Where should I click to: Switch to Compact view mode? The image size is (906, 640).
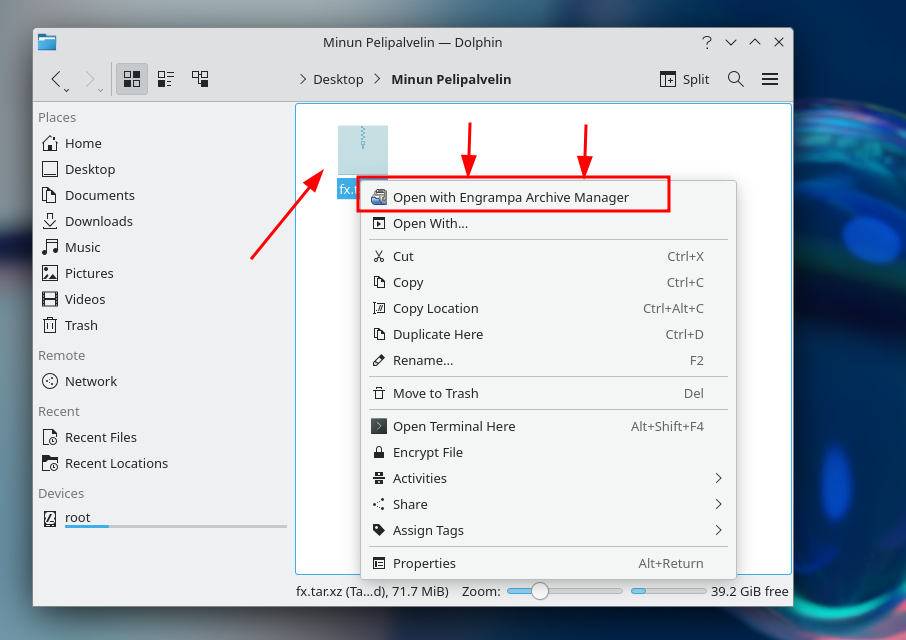click(x=166, y=79)
